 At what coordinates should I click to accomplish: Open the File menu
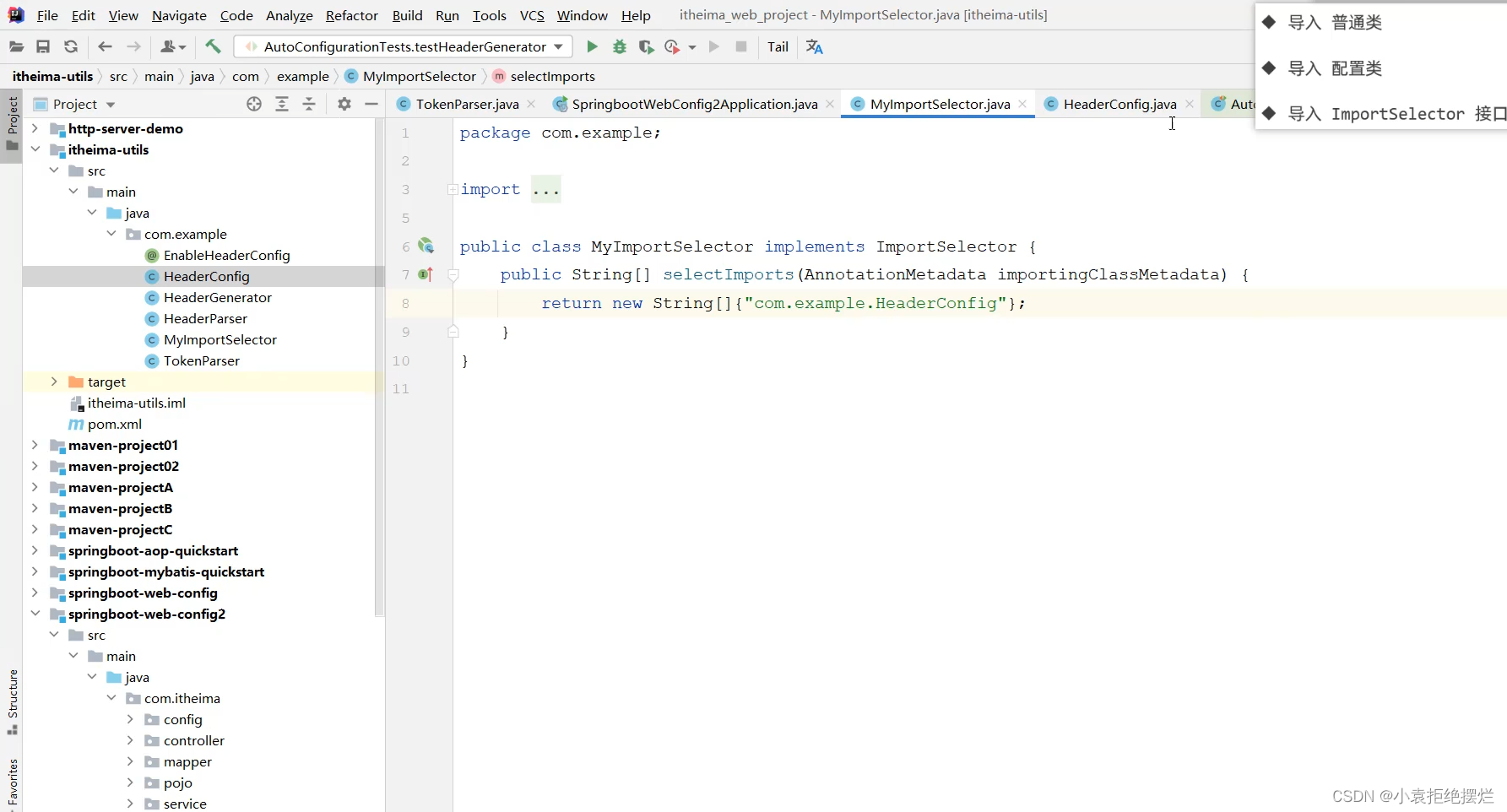tap(47, 15)
